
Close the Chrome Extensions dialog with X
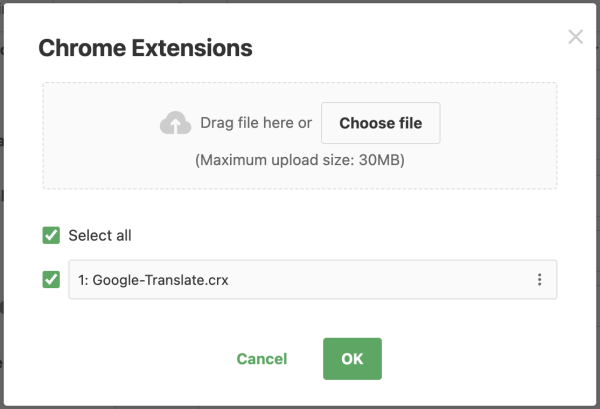[575, 37]
